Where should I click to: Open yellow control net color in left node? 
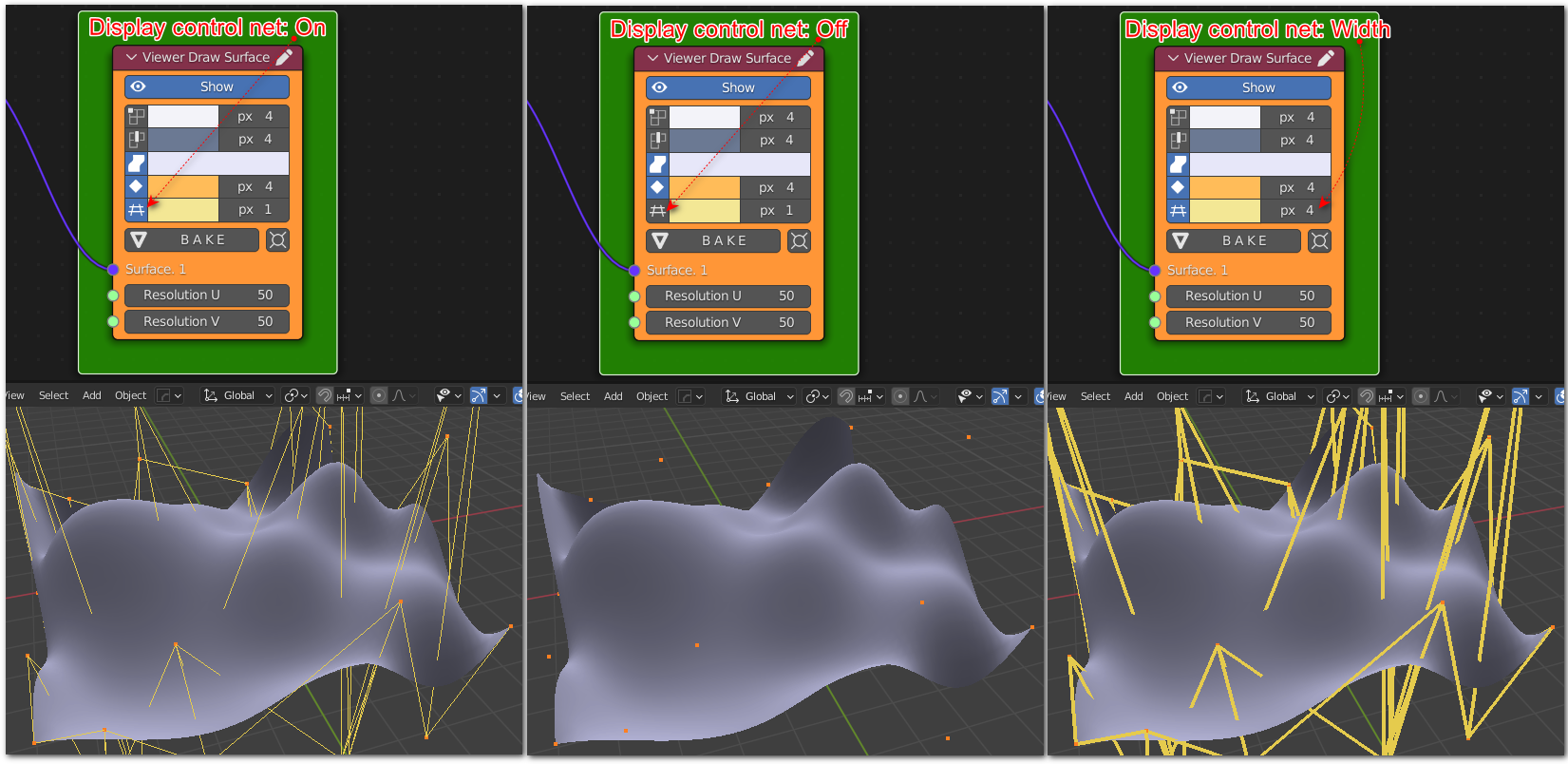pos(183,210)
